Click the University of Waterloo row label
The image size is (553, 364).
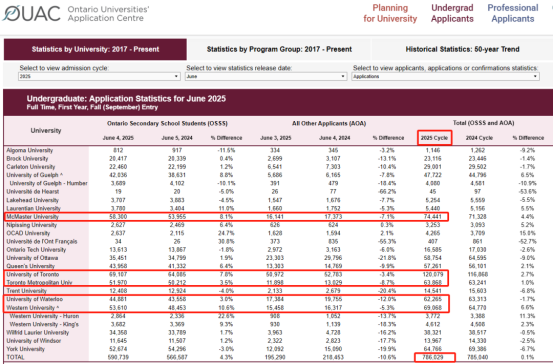[35, 299]
